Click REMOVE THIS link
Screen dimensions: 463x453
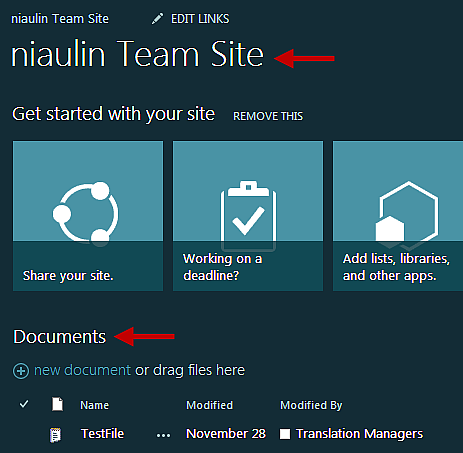(268, 116)
